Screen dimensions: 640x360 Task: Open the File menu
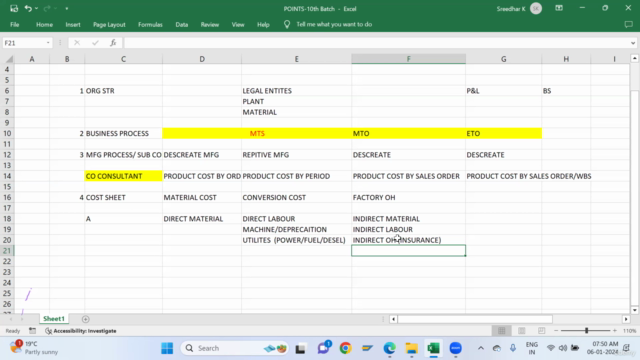click(x=15, y=24)
